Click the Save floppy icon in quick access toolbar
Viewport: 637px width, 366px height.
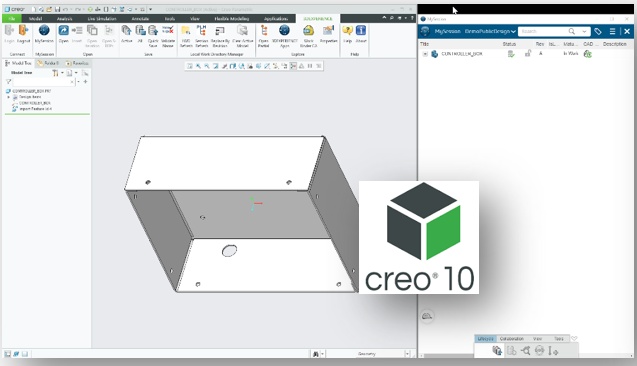57,9
